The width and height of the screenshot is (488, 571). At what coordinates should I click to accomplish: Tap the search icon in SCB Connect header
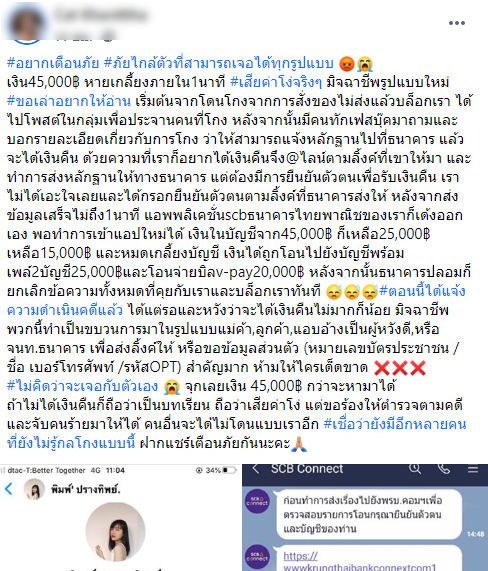pos(414,468)
